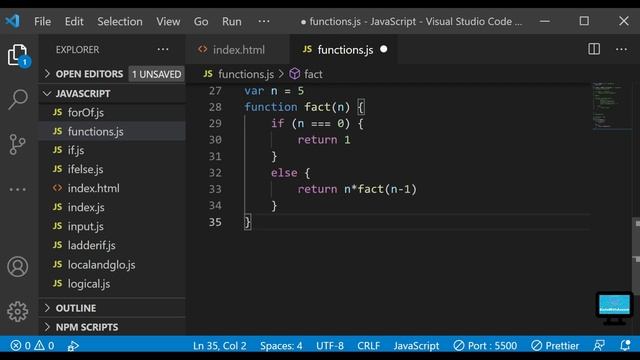Click Ln 35, Col 2 go-to-line indicator
The image size is (640, 360).
click(x=220, y=346)
